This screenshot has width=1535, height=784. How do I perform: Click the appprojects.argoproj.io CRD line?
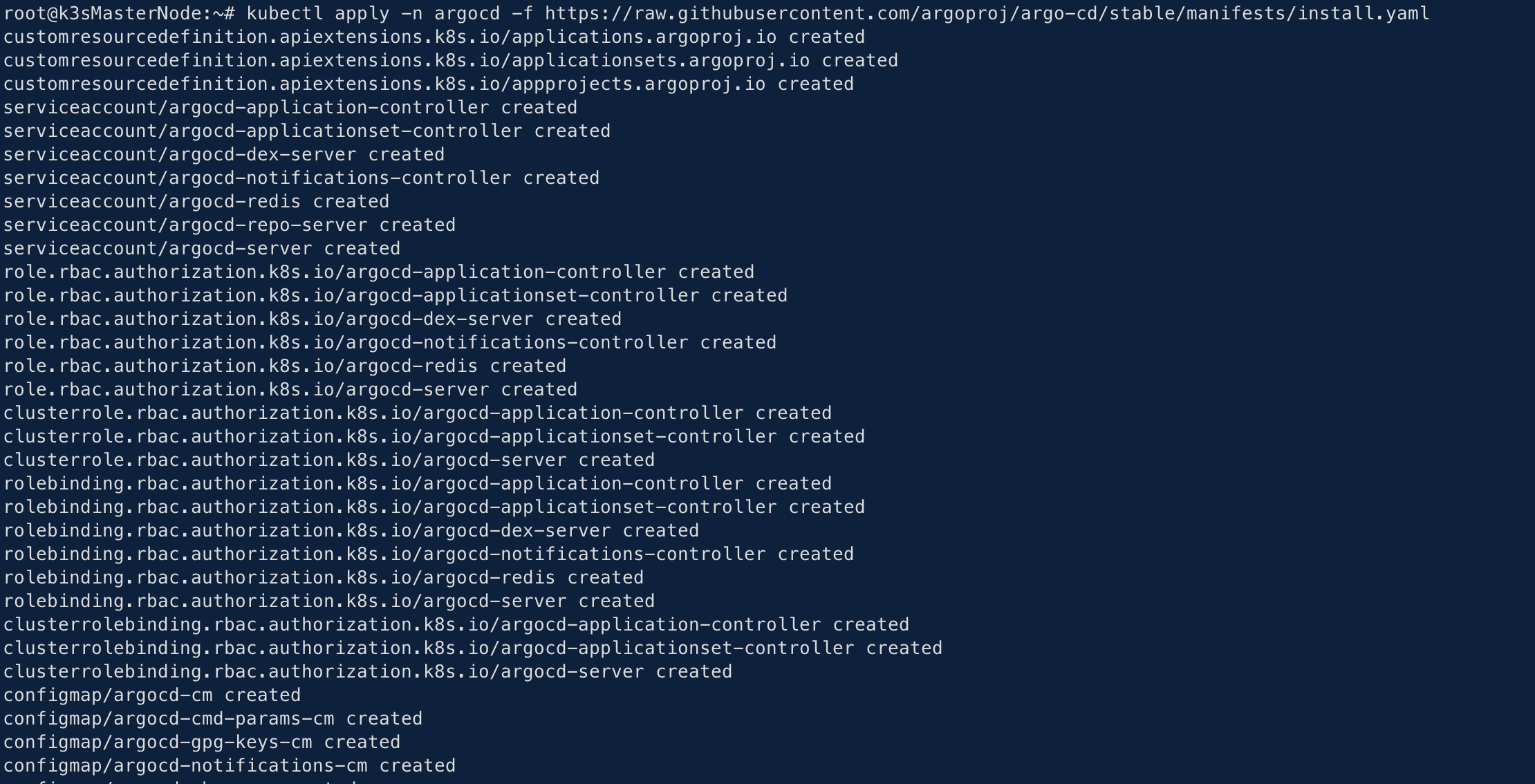coord(428,84)
